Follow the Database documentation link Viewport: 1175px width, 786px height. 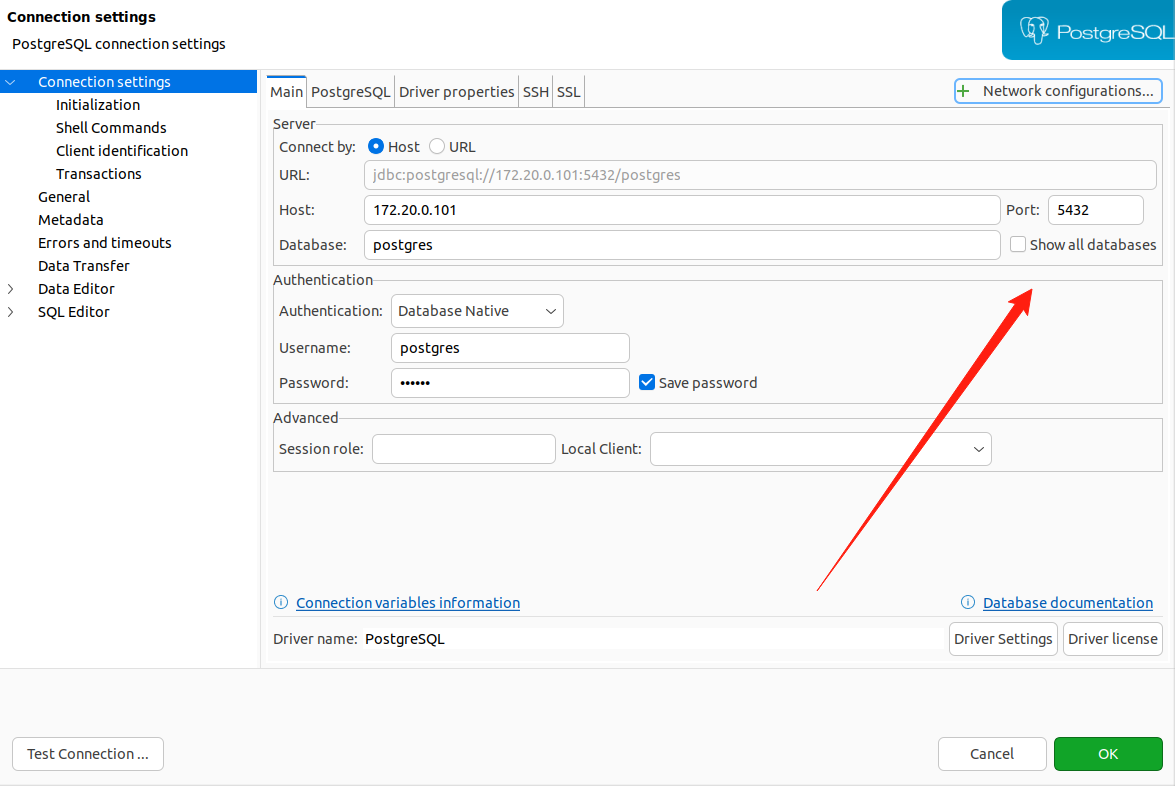coord(1067,603)
